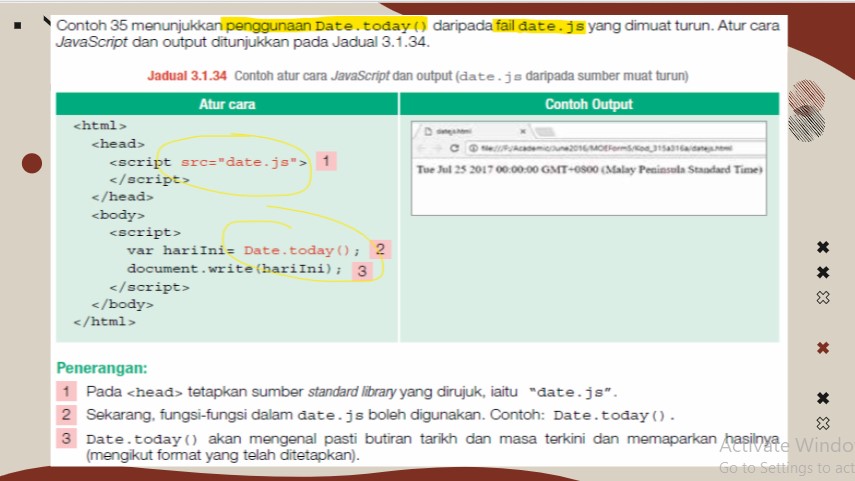Click the 'Atur cara' table header
Viewport: 855px width, 481px height.
coord(227,104)
